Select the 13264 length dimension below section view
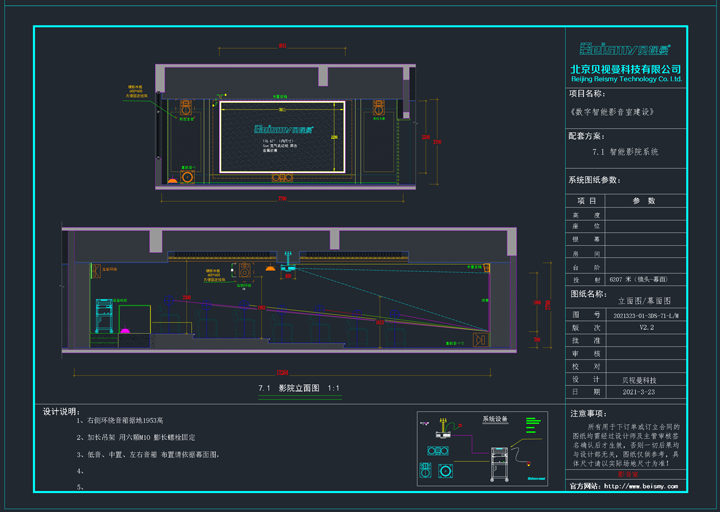 click(x=282, y=372)
